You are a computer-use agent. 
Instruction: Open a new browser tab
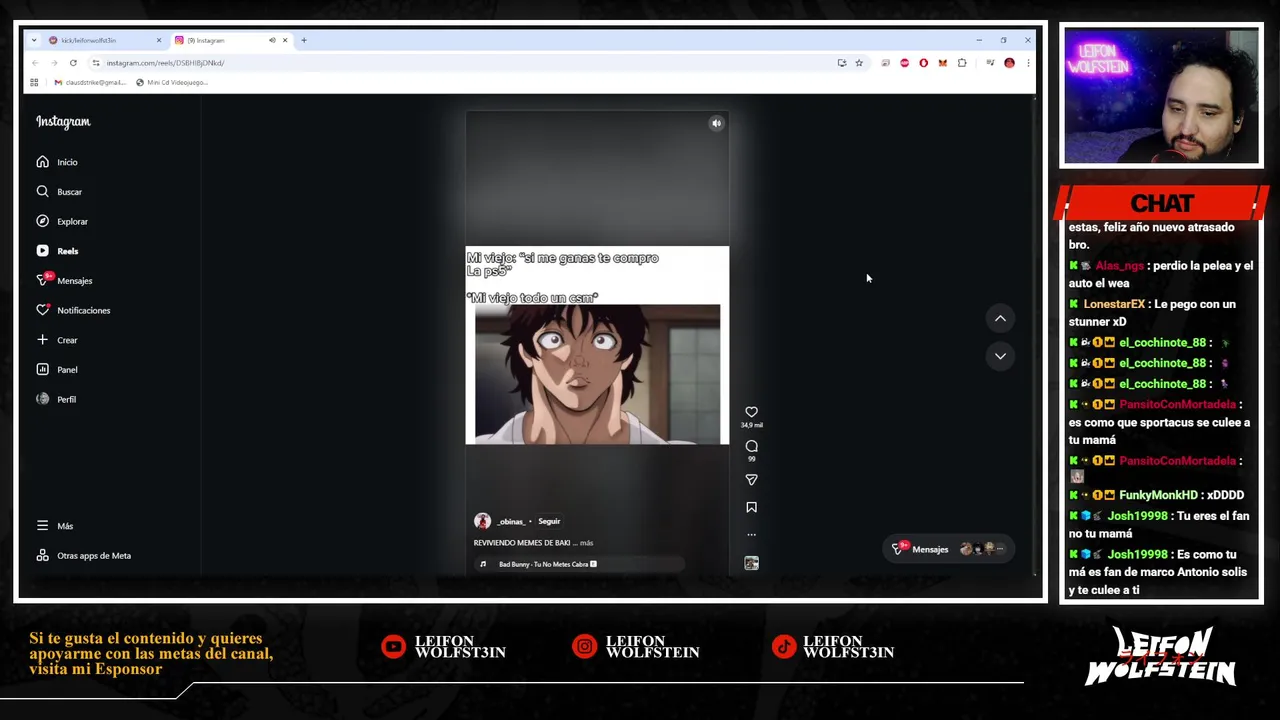pyautogui.click(x=304, y=40)
